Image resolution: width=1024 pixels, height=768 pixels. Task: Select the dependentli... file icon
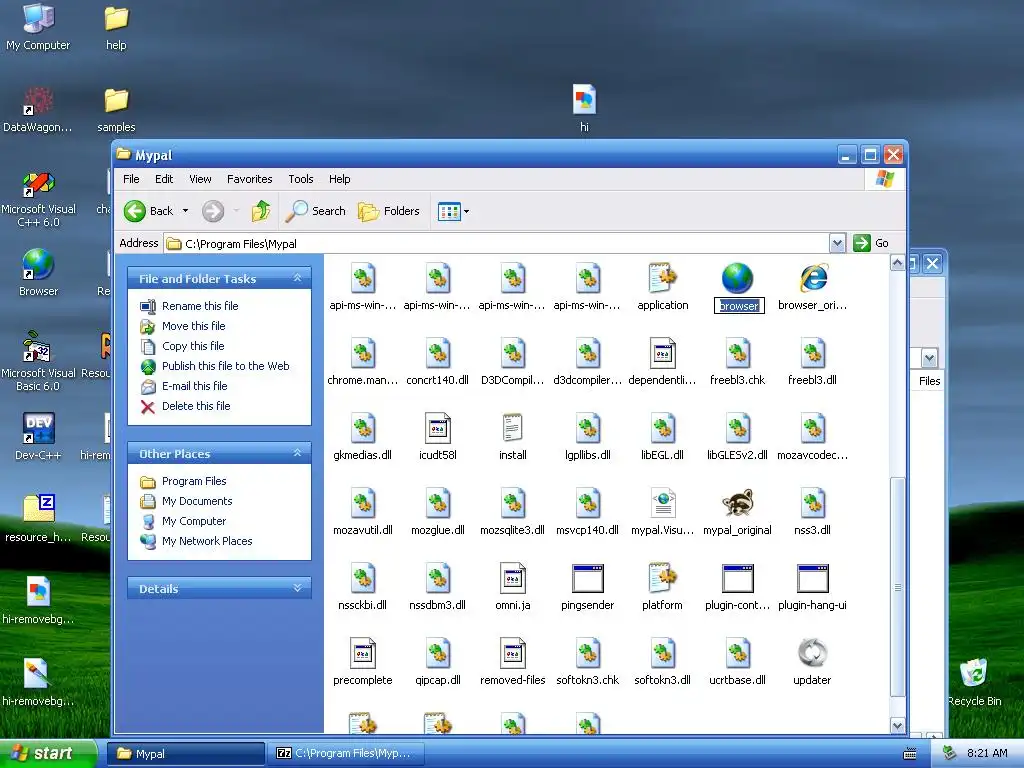click(x=663, y=353)
